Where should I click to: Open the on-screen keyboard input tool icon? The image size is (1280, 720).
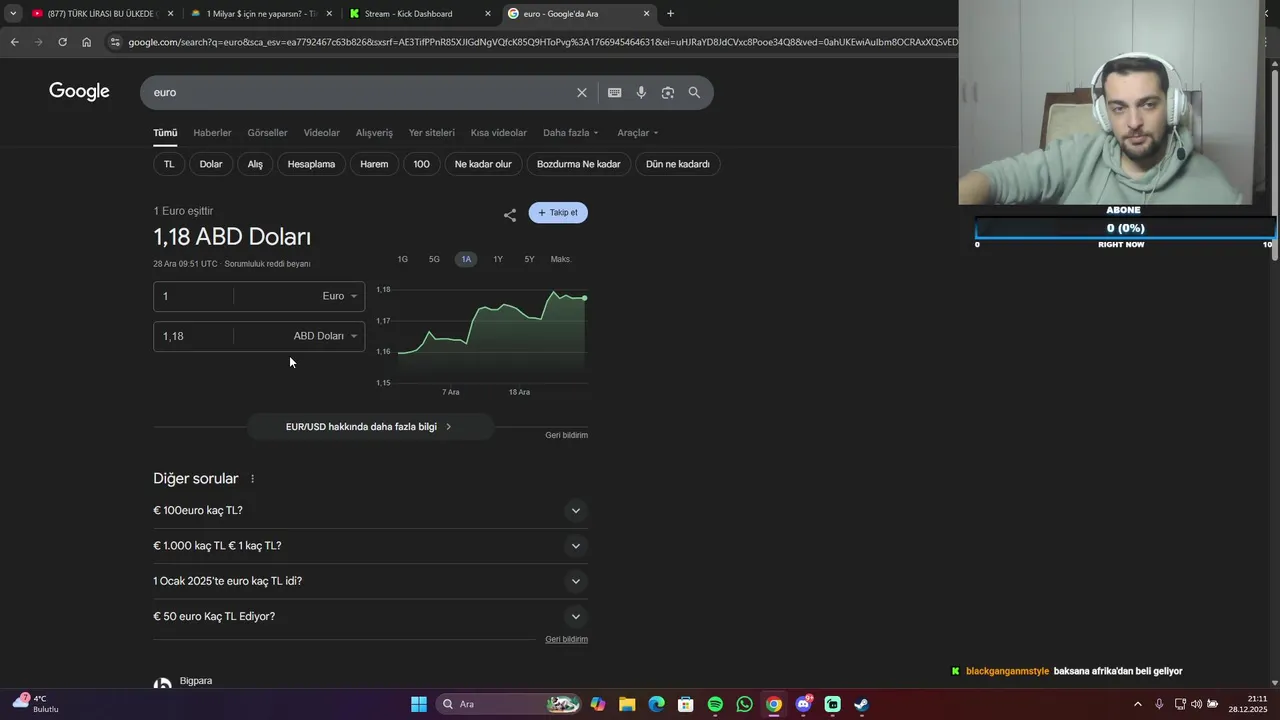pyautogui.click(x=614, y=93)
